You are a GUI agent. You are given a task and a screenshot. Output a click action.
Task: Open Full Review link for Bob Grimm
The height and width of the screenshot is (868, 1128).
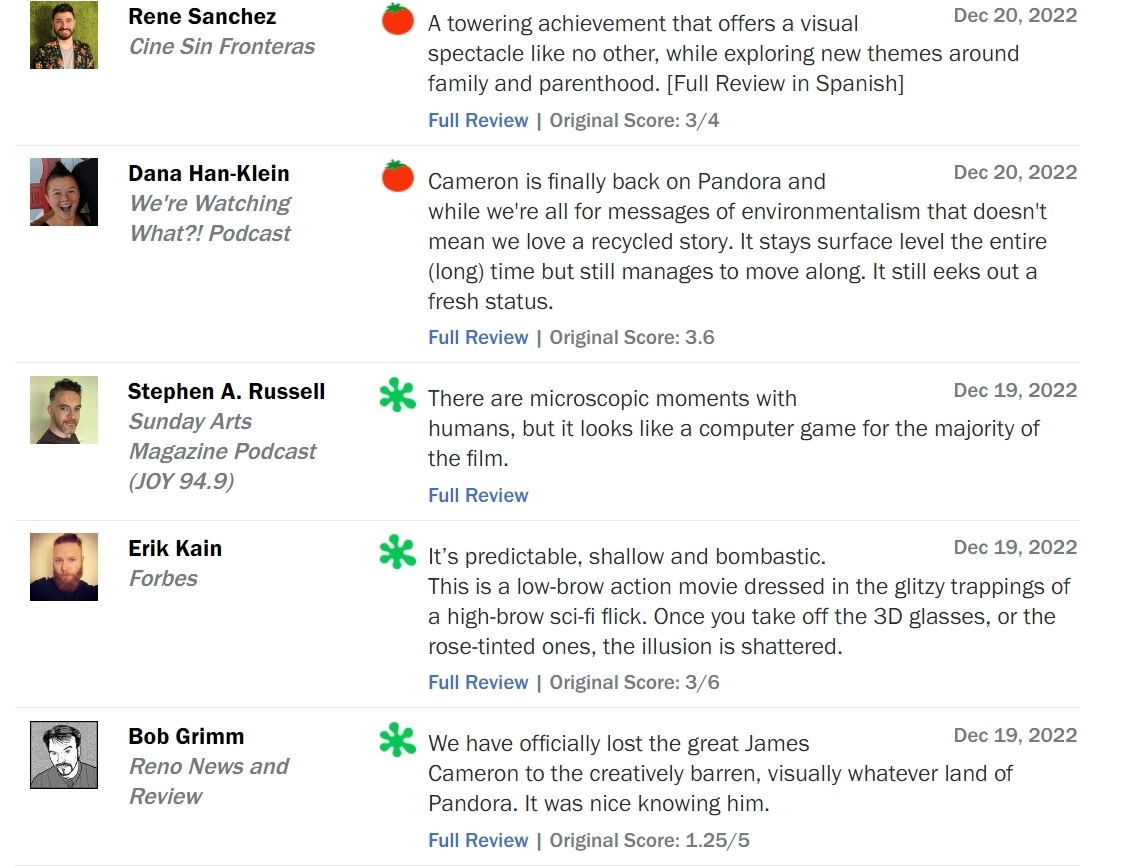[x=478, y=840]
